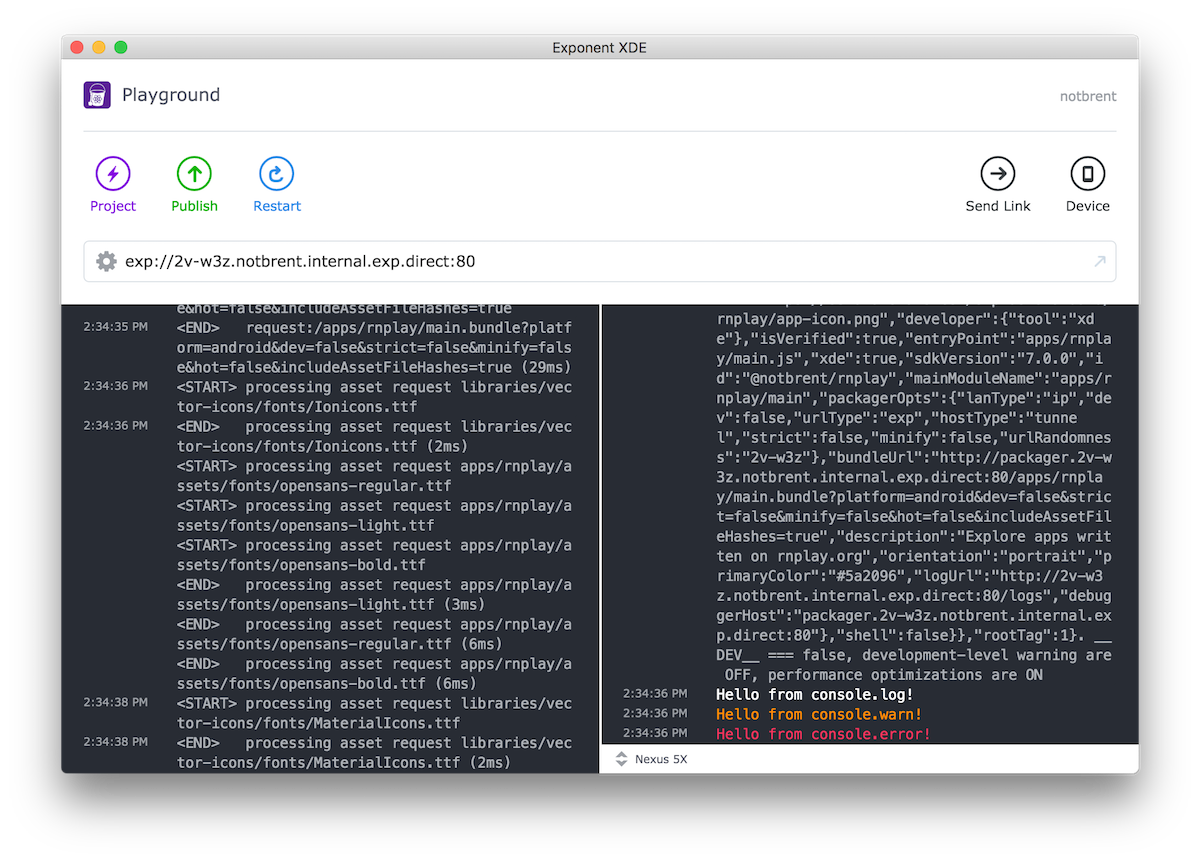Open the Nexus 5X device selector
This screenshot has height=861, width=1200.
(651, 759)
